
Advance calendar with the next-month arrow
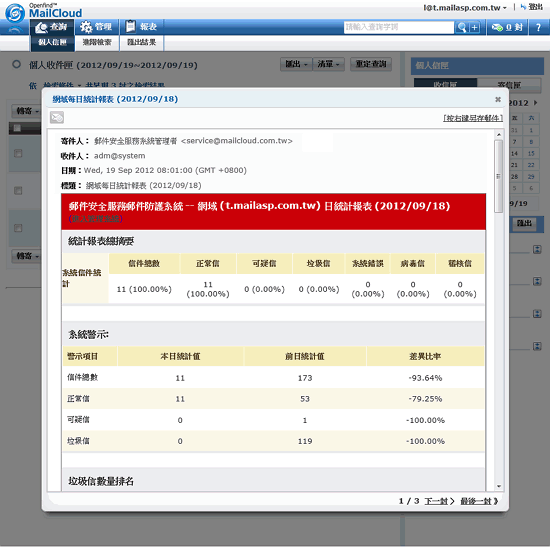tap(535, 103)
